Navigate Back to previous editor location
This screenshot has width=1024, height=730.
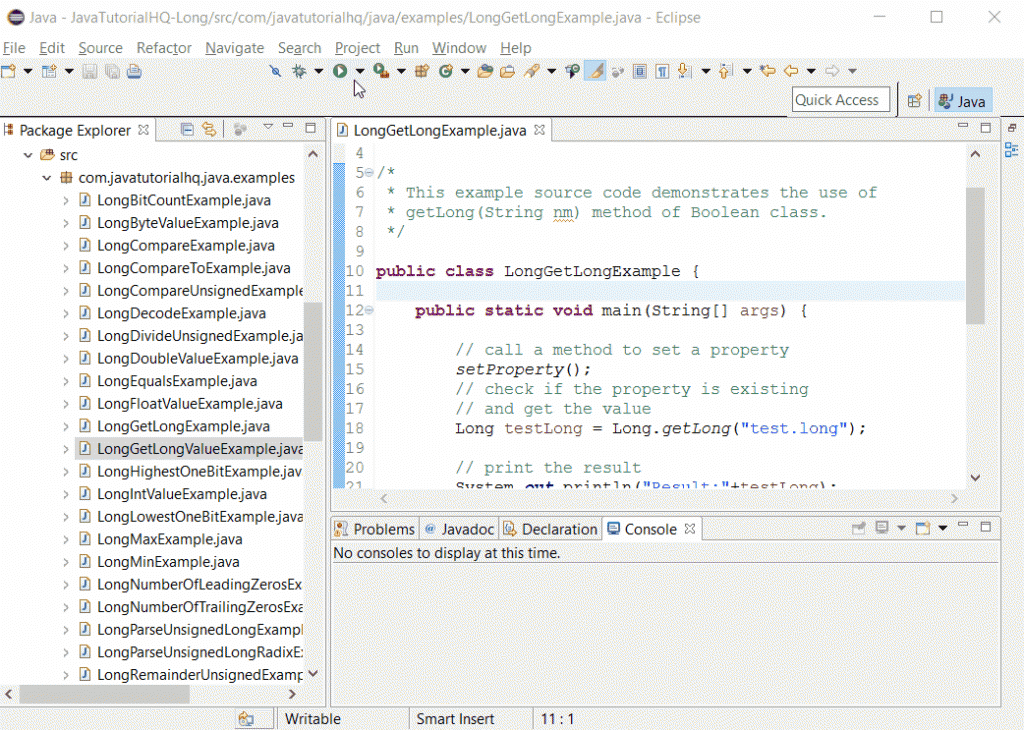point(793,71)
